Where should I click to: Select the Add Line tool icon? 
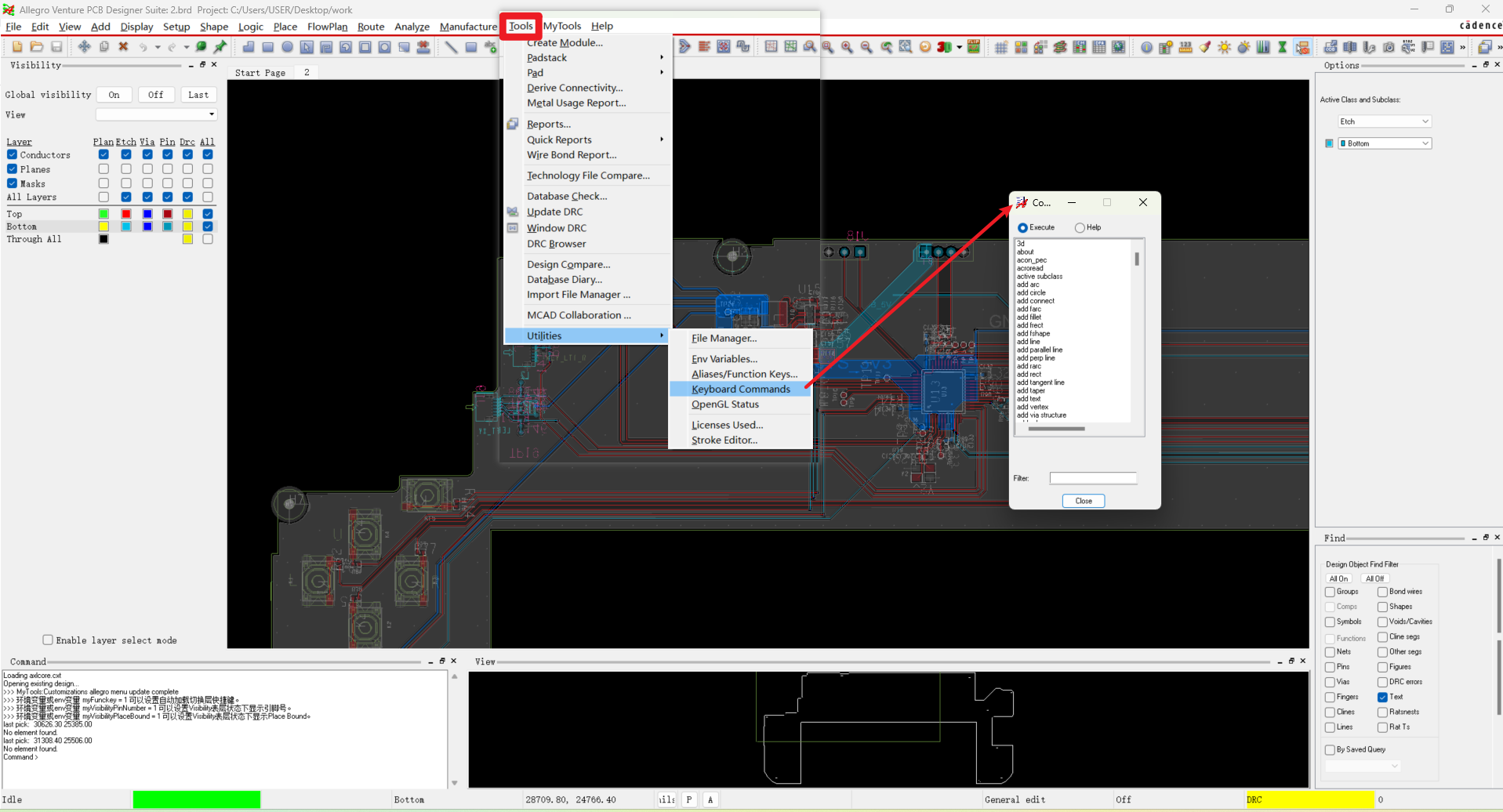451,47
